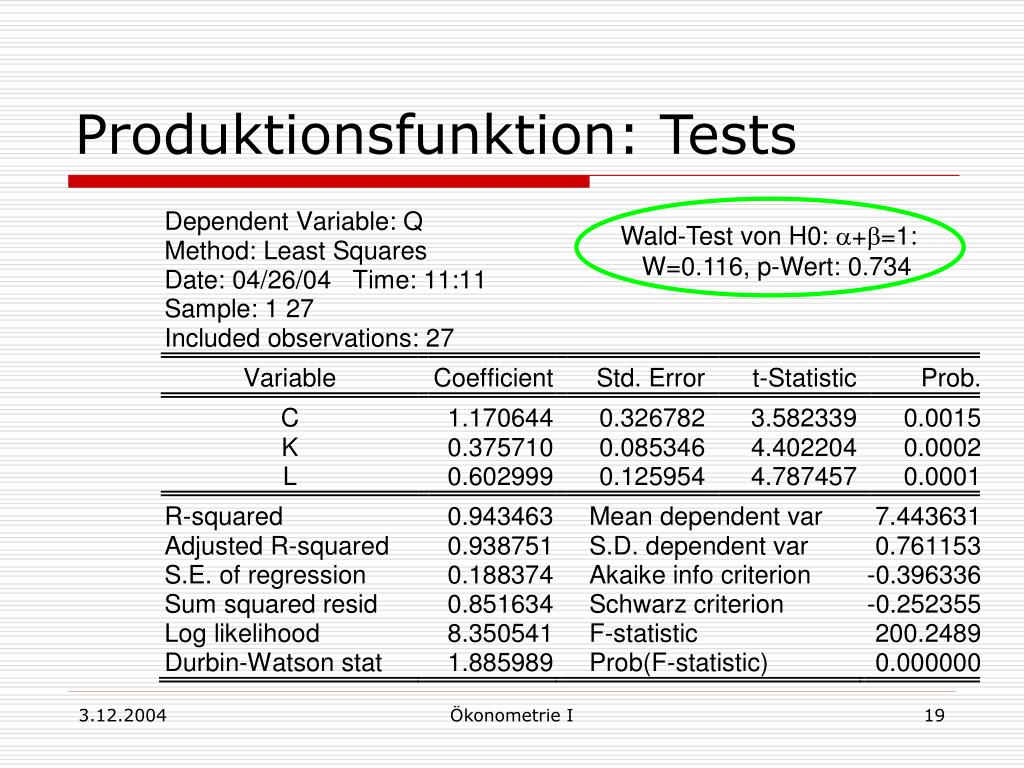Click the 'Sum squared resid' label
1024x768 pixels.
click(x=270, y=605)
